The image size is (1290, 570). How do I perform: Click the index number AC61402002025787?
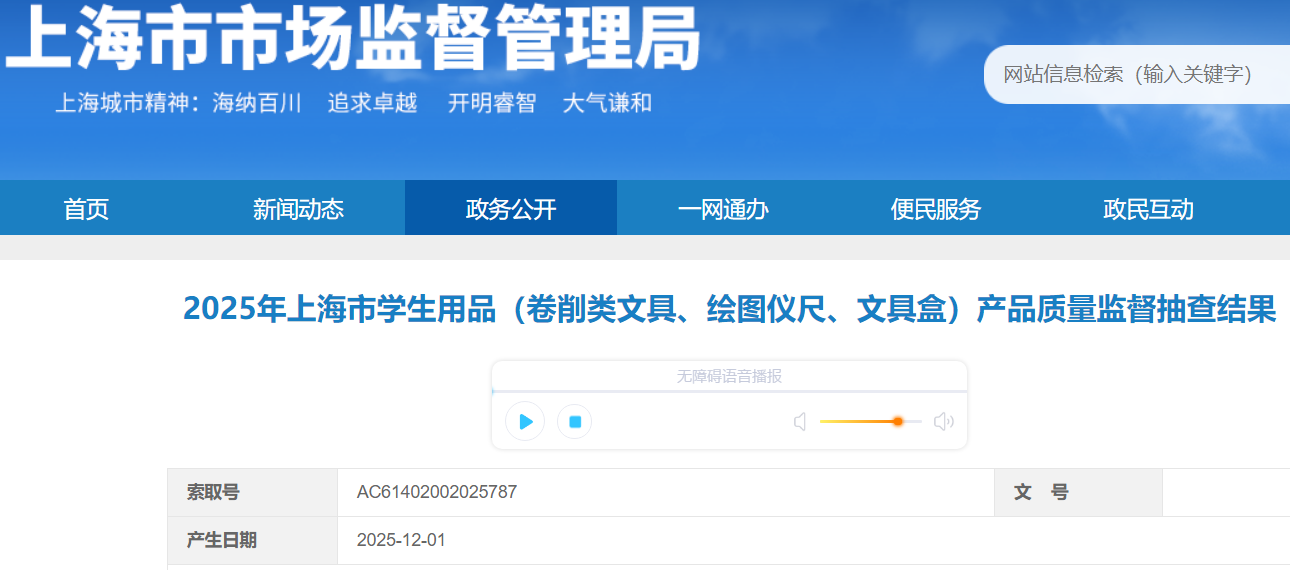pos(437,492)
